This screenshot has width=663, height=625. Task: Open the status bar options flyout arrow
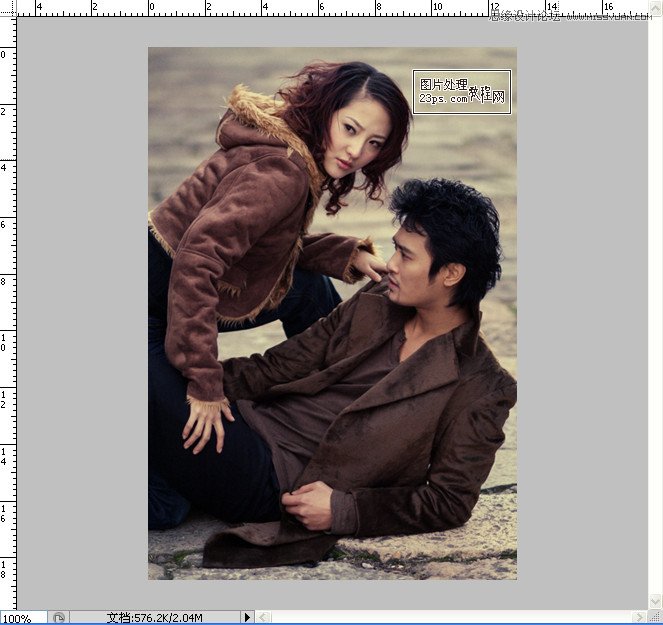[248, 618]
